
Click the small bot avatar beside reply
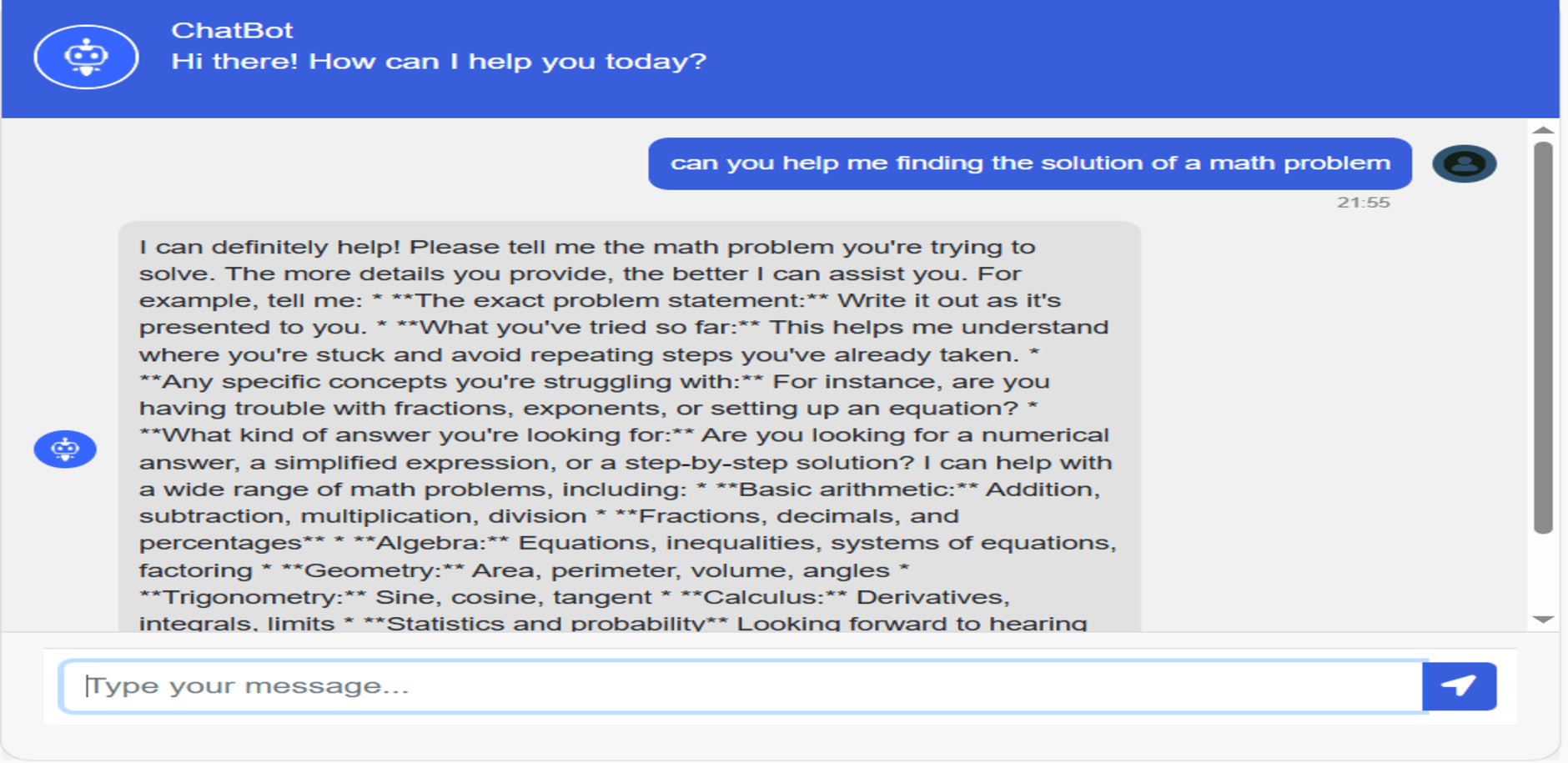65,449
